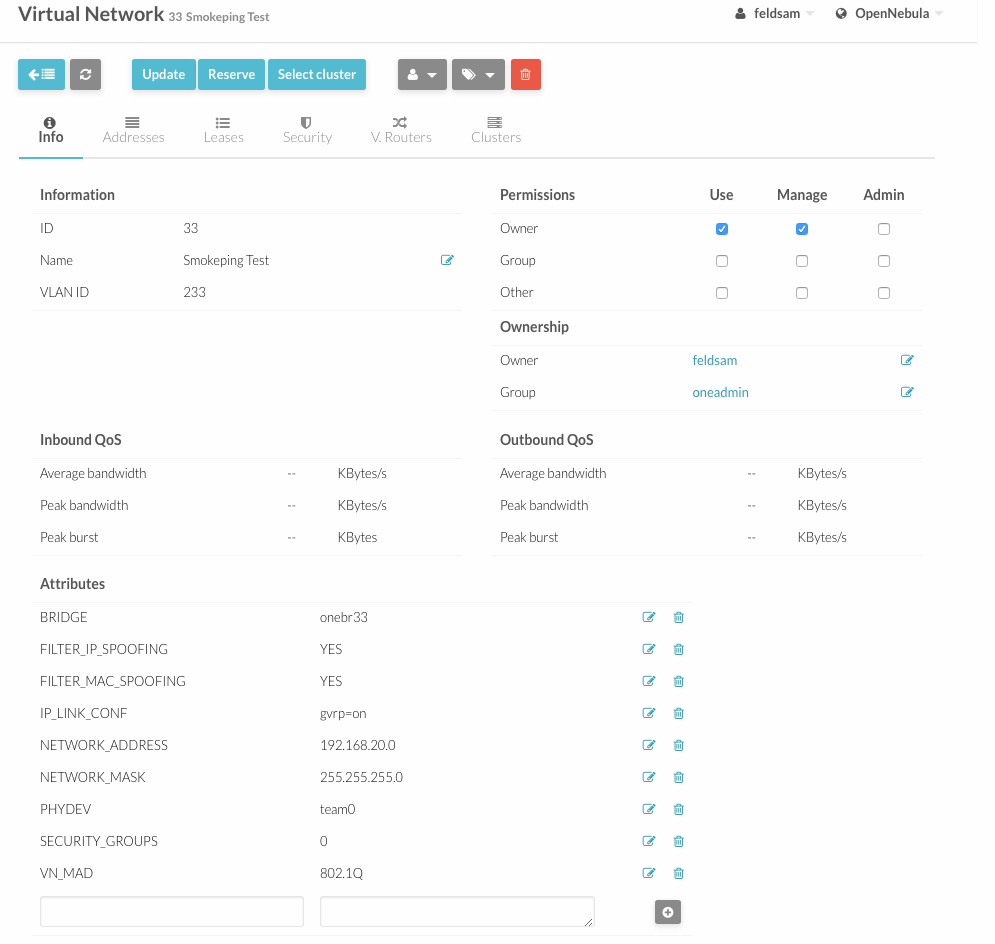Viewport: 995px width, 944px height.
Task: Enable Other Manage permission
Action: click(802, 292)
